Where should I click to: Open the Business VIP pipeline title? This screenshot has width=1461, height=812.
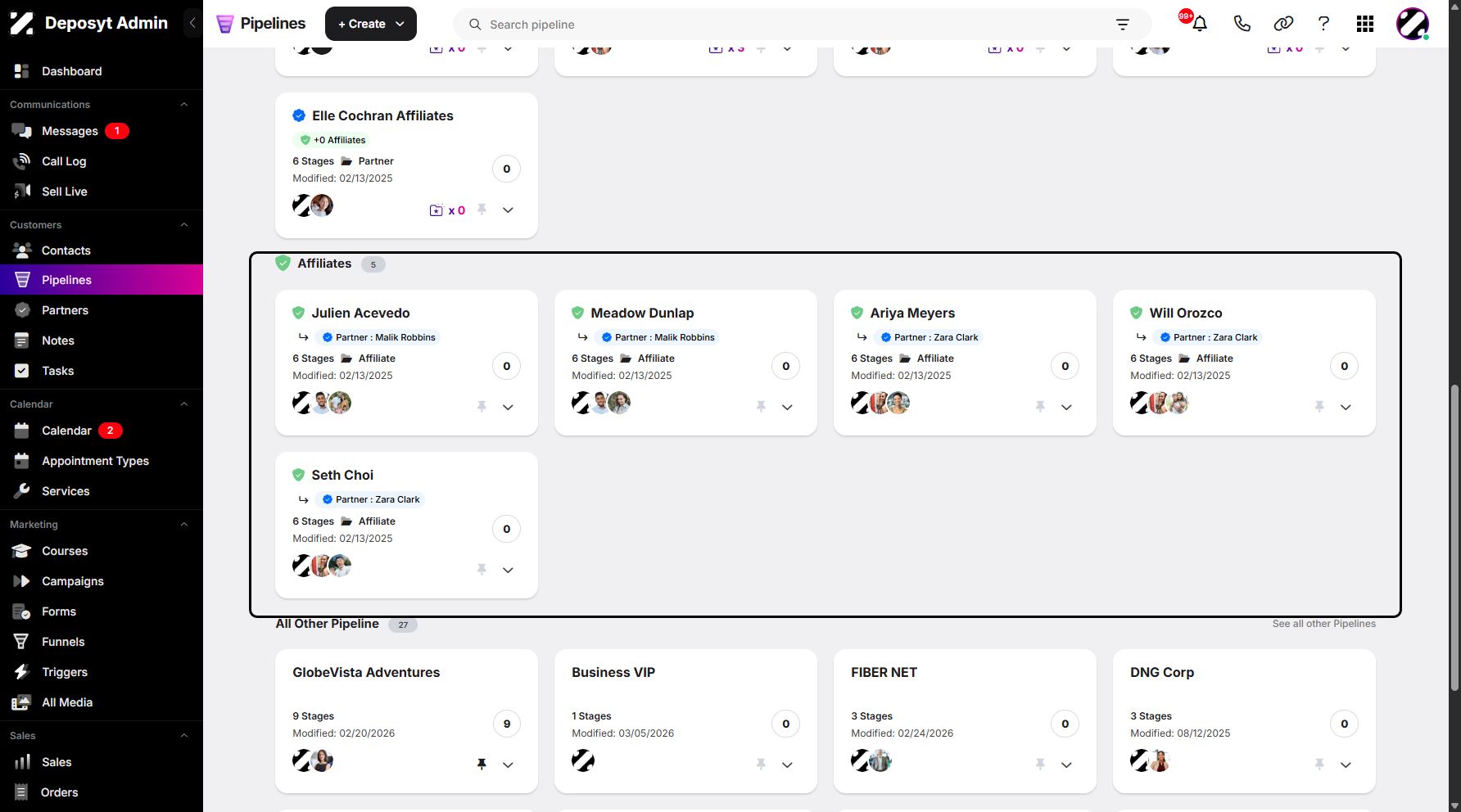pyautogui.click(x=613, y=672)
